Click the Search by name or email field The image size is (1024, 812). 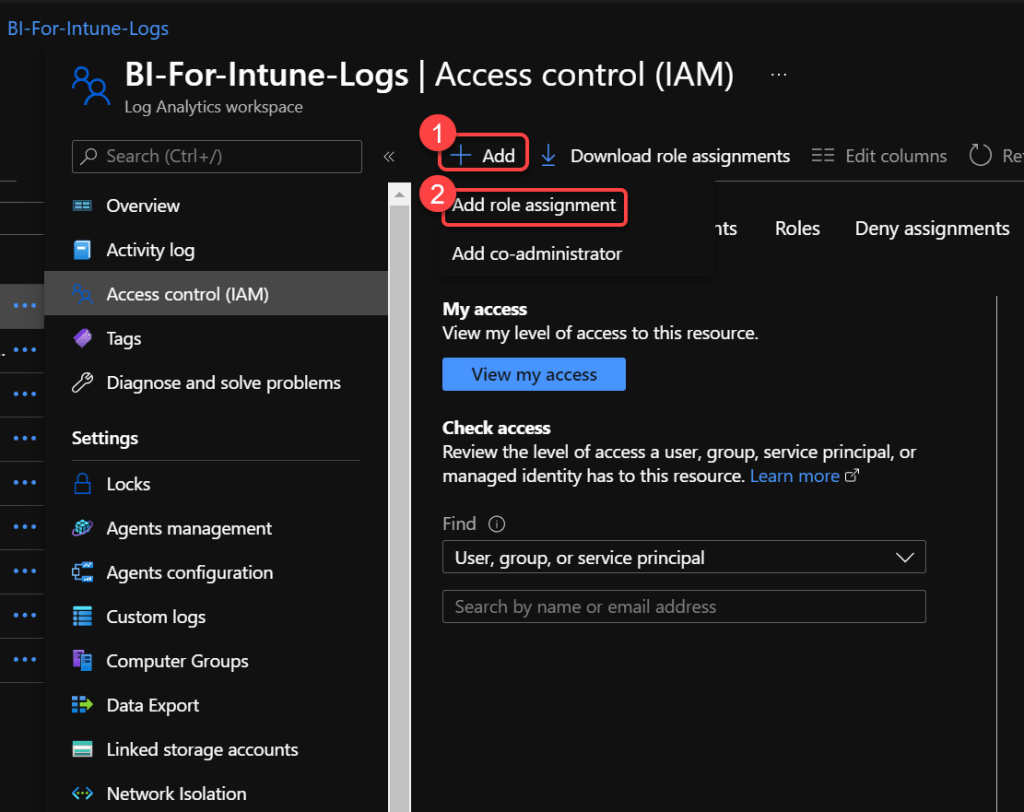[x=684, y=607]
